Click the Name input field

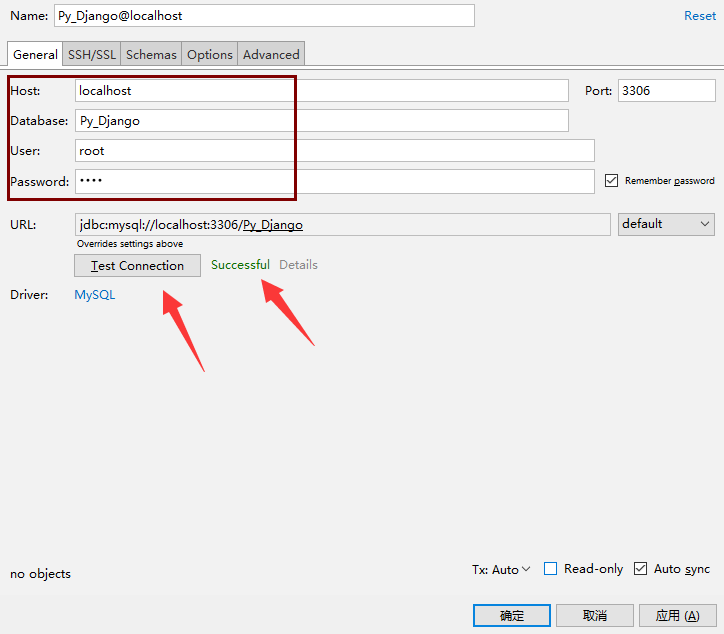264,16
